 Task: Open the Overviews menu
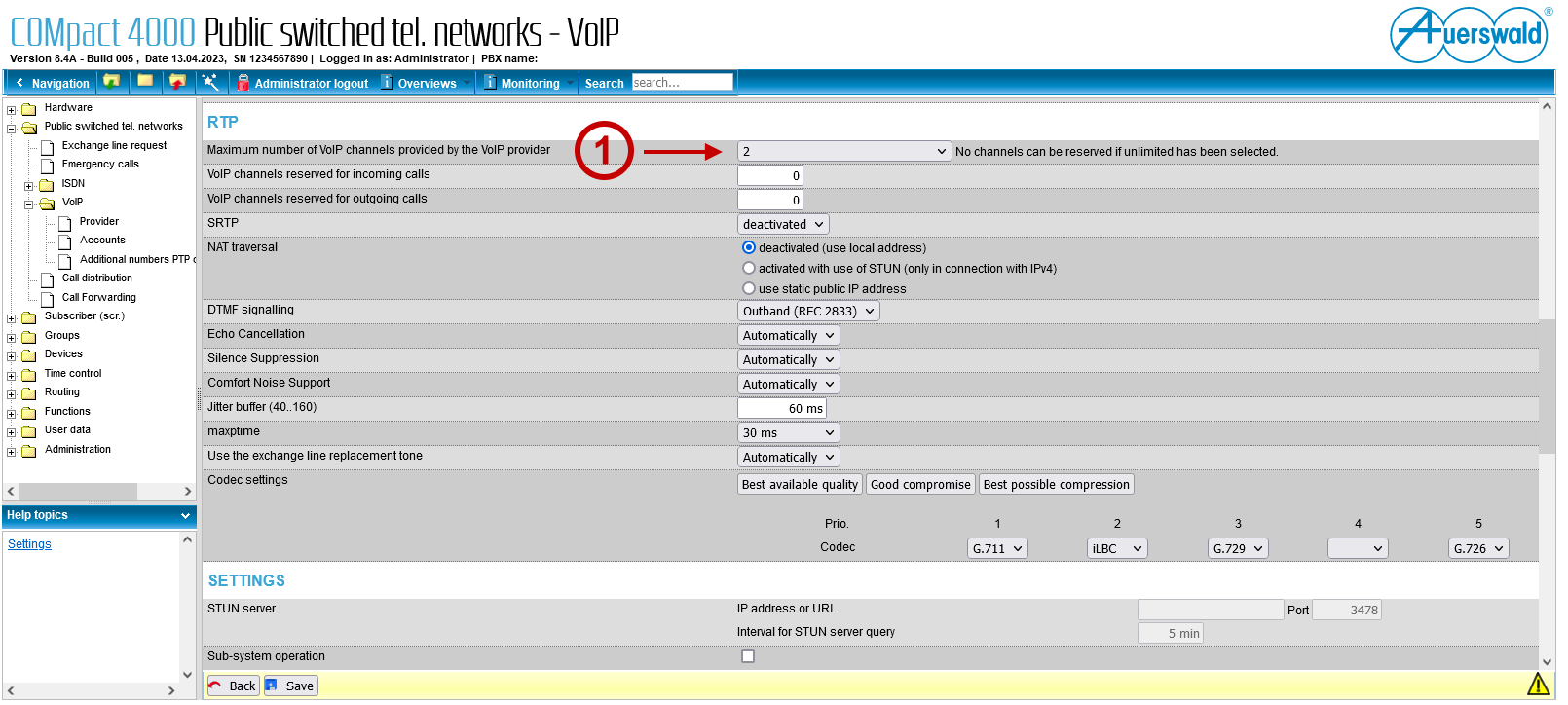[x=427, y=84]
